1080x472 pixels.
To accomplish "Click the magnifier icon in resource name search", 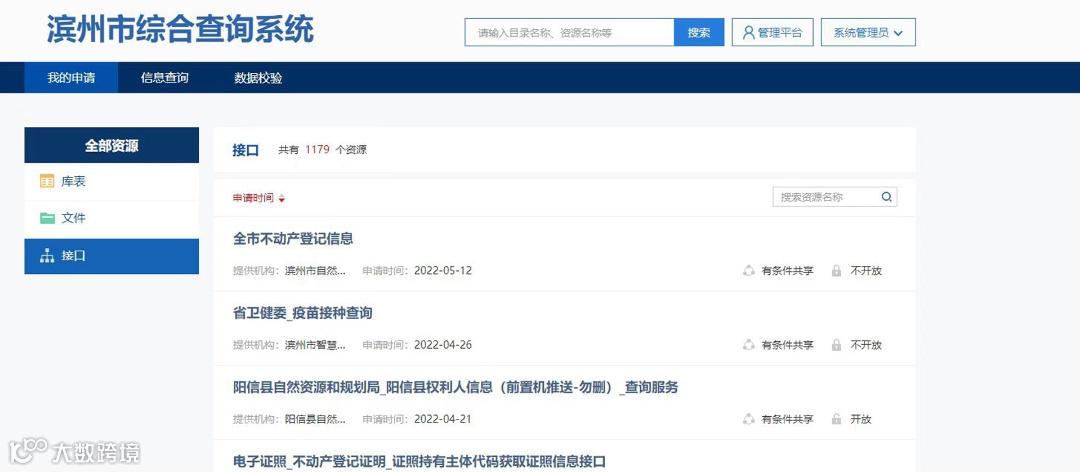I will (x=886, y=197).
